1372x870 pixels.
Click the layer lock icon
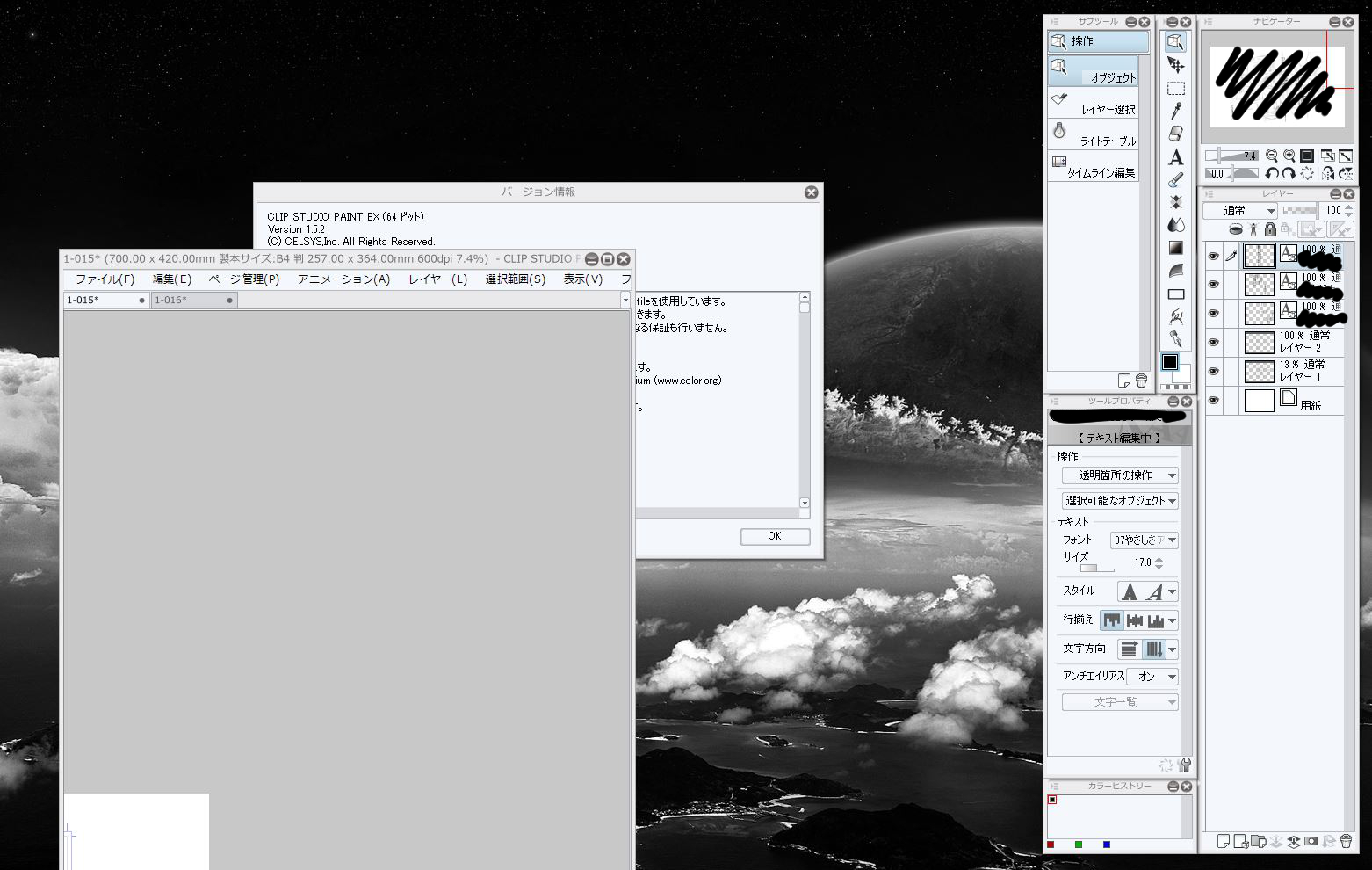point(1270,229)
